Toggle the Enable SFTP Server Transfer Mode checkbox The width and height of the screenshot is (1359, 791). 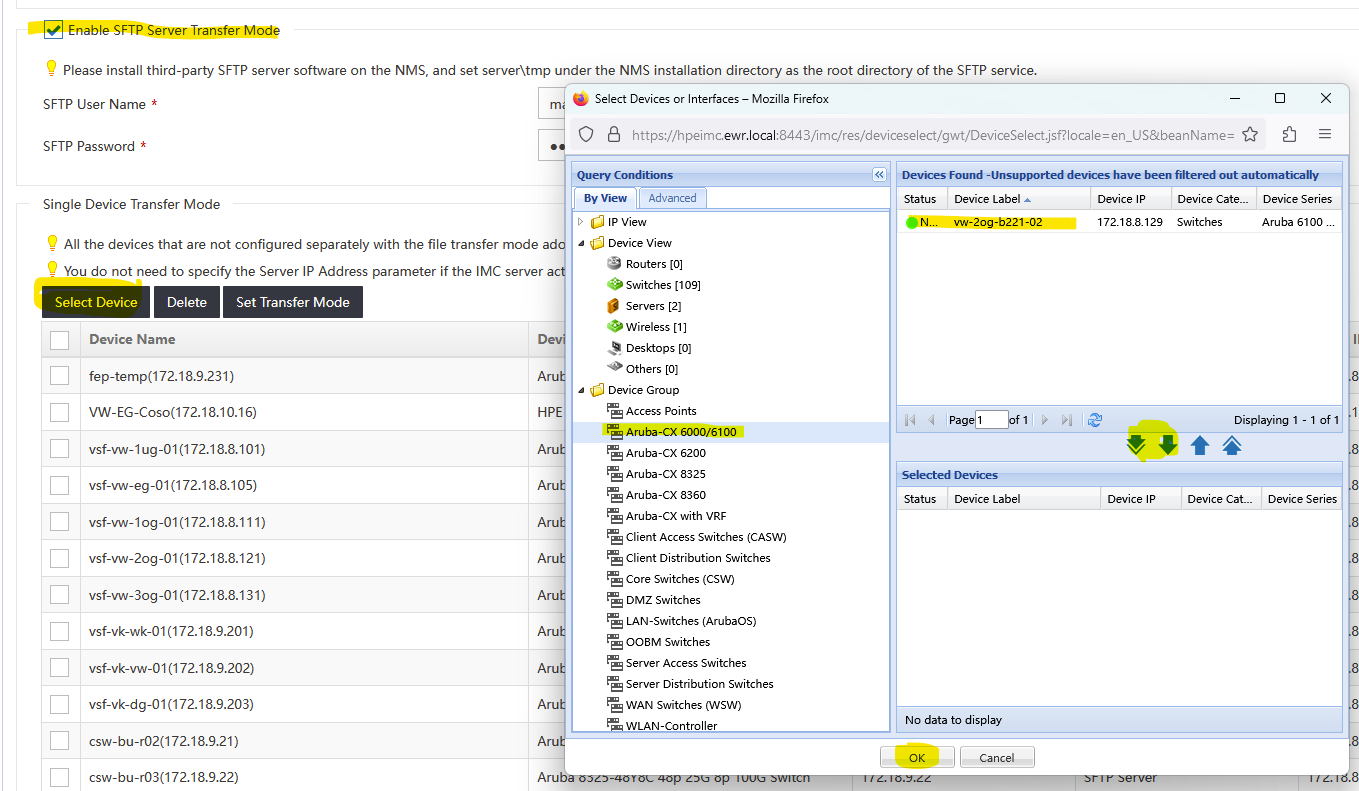(53, 30)
